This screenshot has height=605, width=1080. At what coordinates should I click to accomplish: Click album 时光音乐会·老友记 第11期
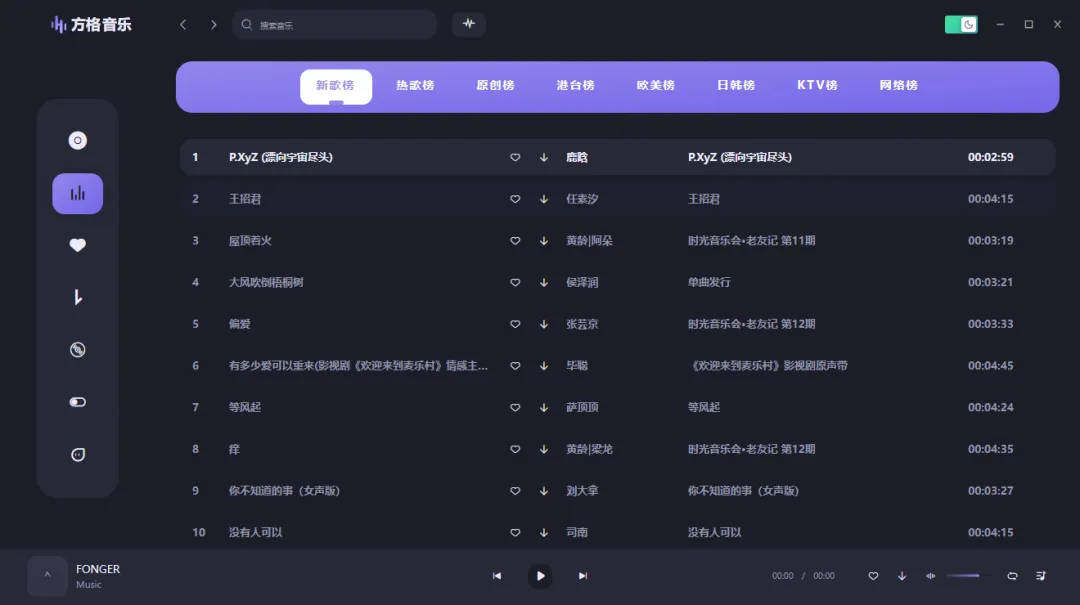pyautogui.click(x=751, y=240)
